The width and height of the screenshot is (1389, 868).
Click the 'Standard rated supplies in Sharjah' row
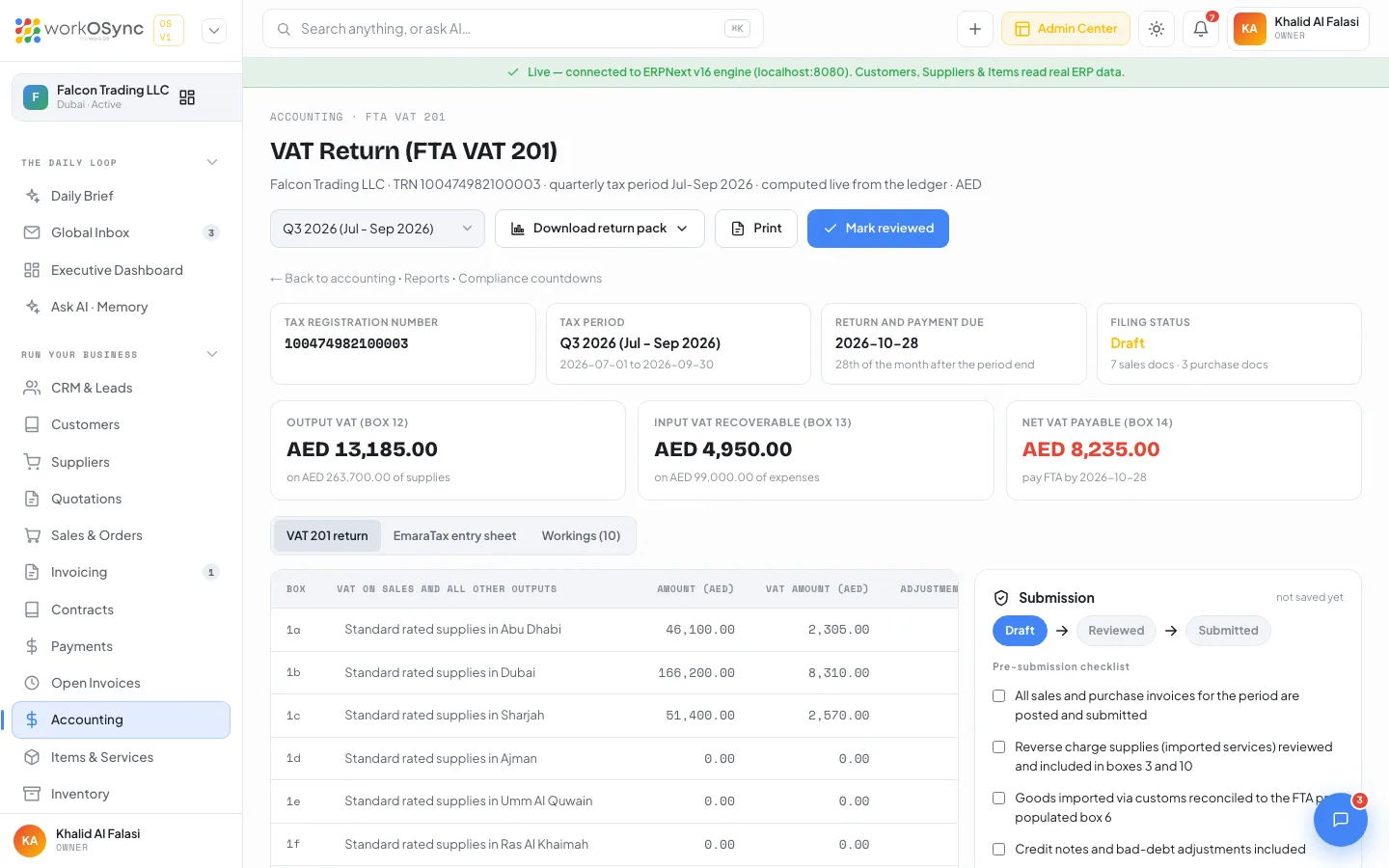(614, 716)
